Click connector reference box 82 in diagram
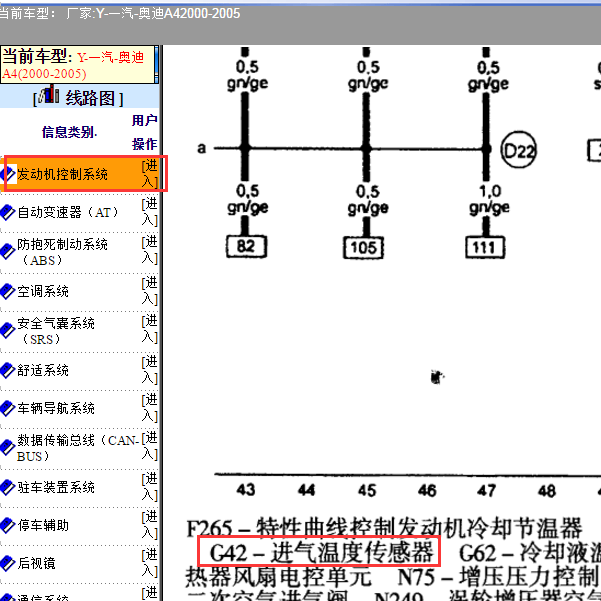 point(246,247)
